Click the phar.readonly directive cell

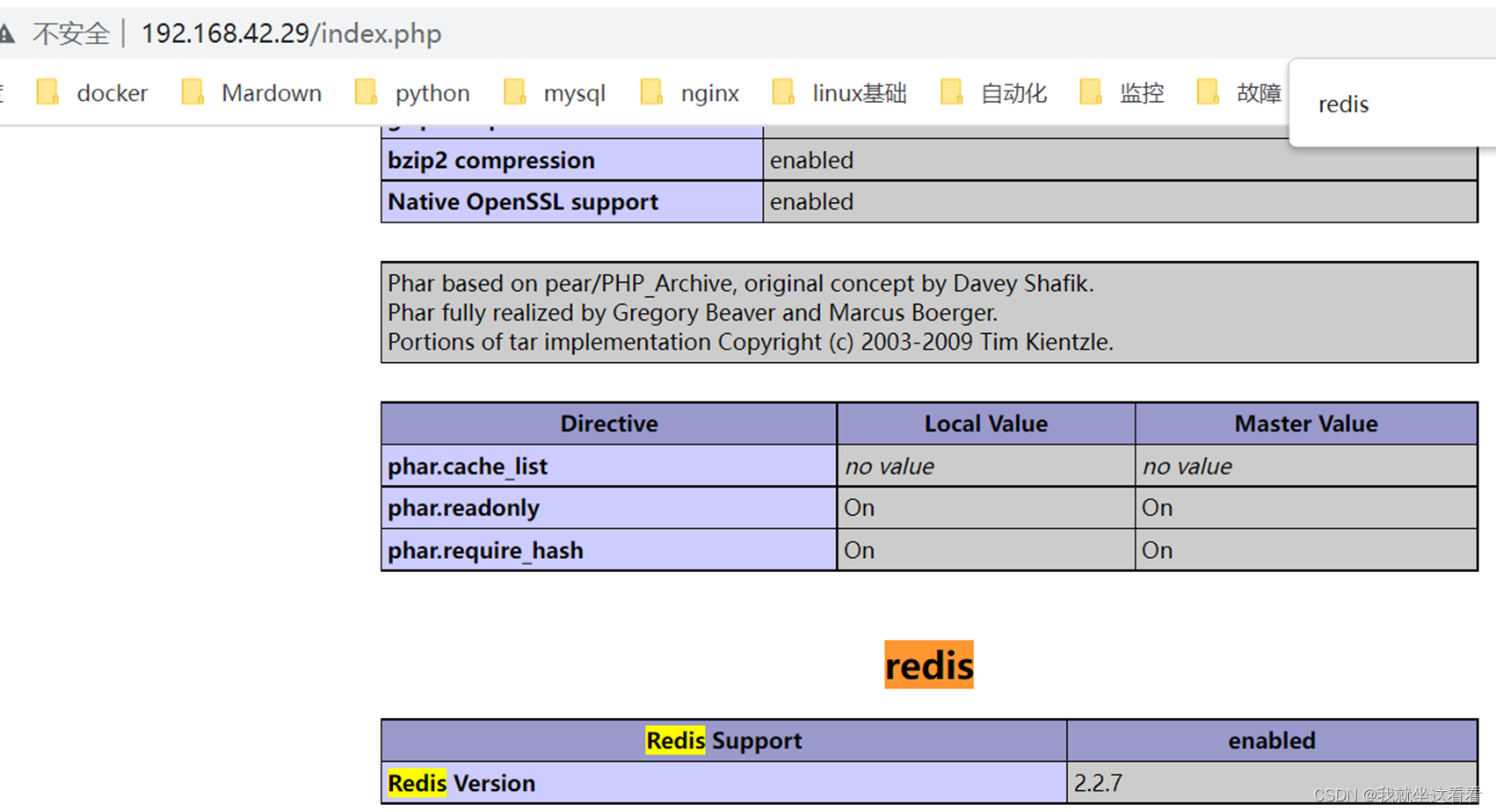[x=463, y=507]
